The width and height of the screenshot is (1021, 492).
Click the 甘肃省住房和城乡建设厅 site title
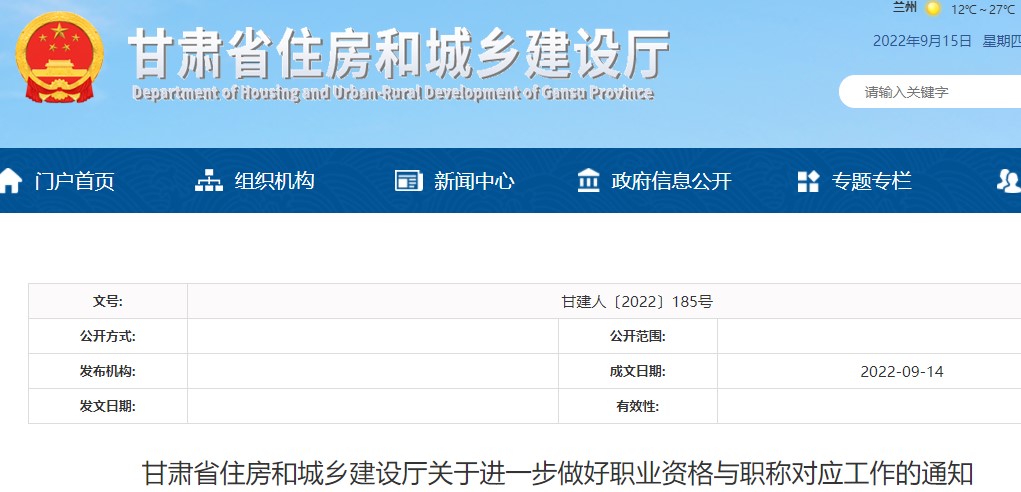tap(399, 53)
